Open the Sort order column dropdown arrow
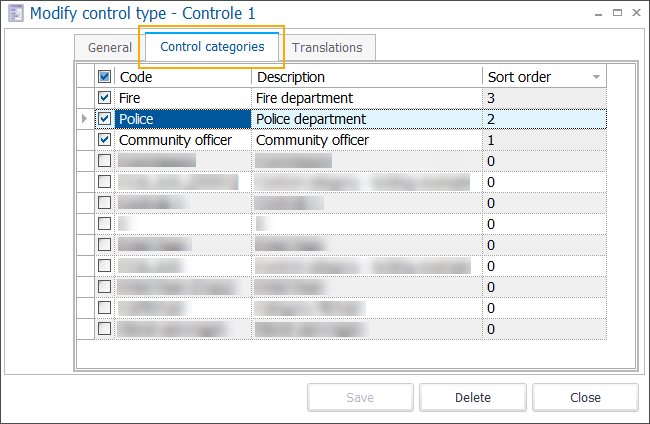Image resolution: width=650 pixels, height=424 pixels. 596,77
